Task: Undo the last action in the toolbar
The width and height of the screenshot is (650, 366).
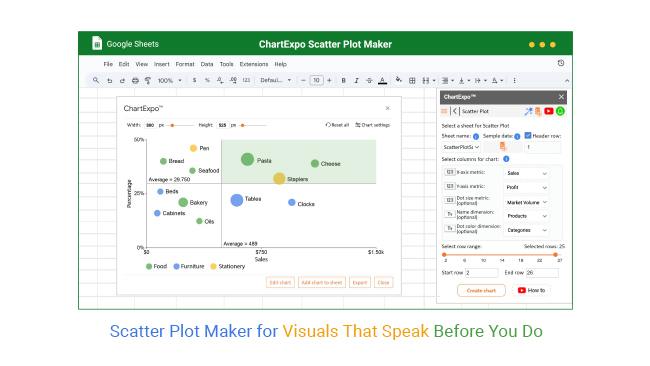Action: click(x=109, y=80)
